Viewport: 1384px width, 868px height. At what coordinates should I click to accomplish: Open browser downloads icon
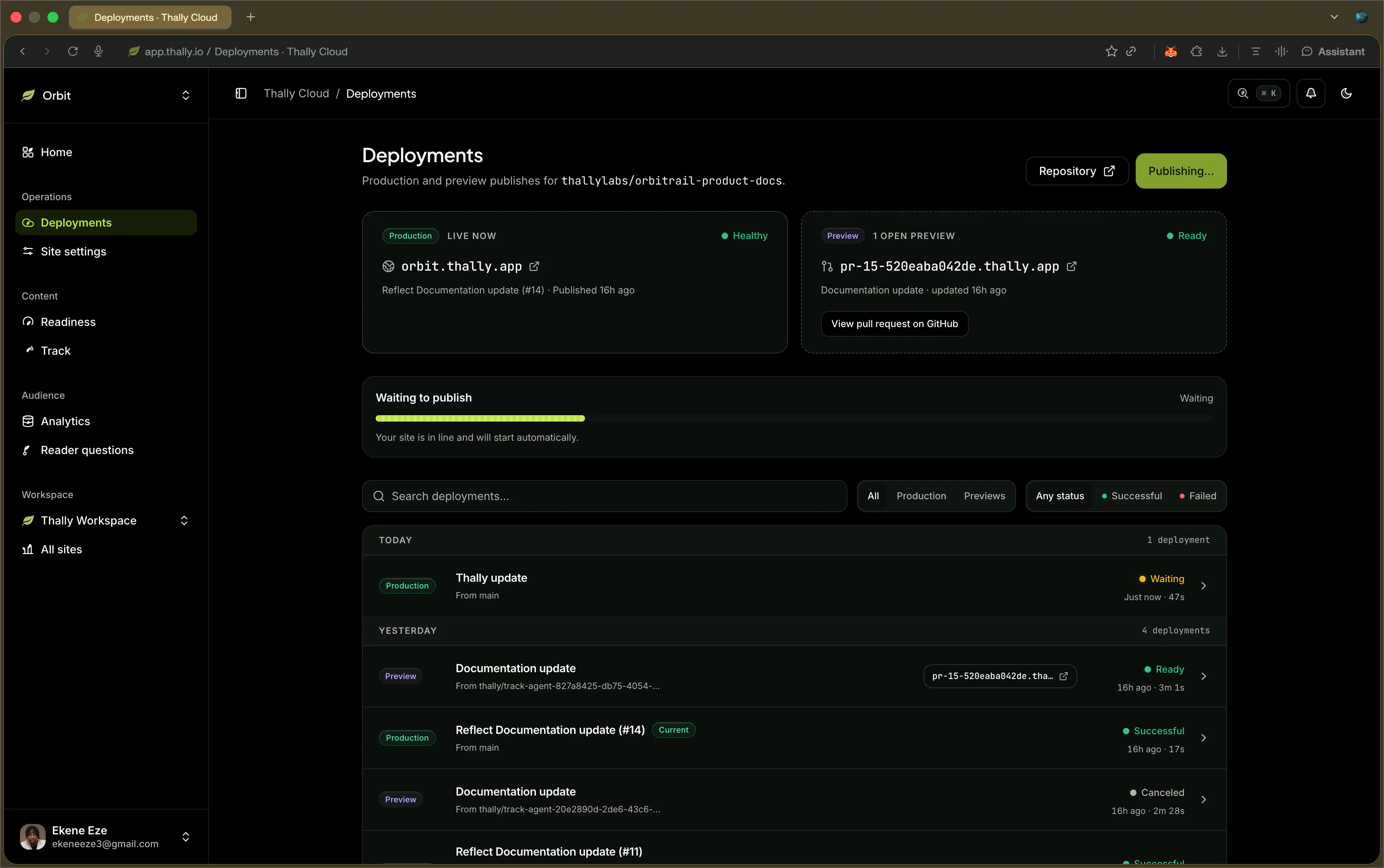(1222, 51)
